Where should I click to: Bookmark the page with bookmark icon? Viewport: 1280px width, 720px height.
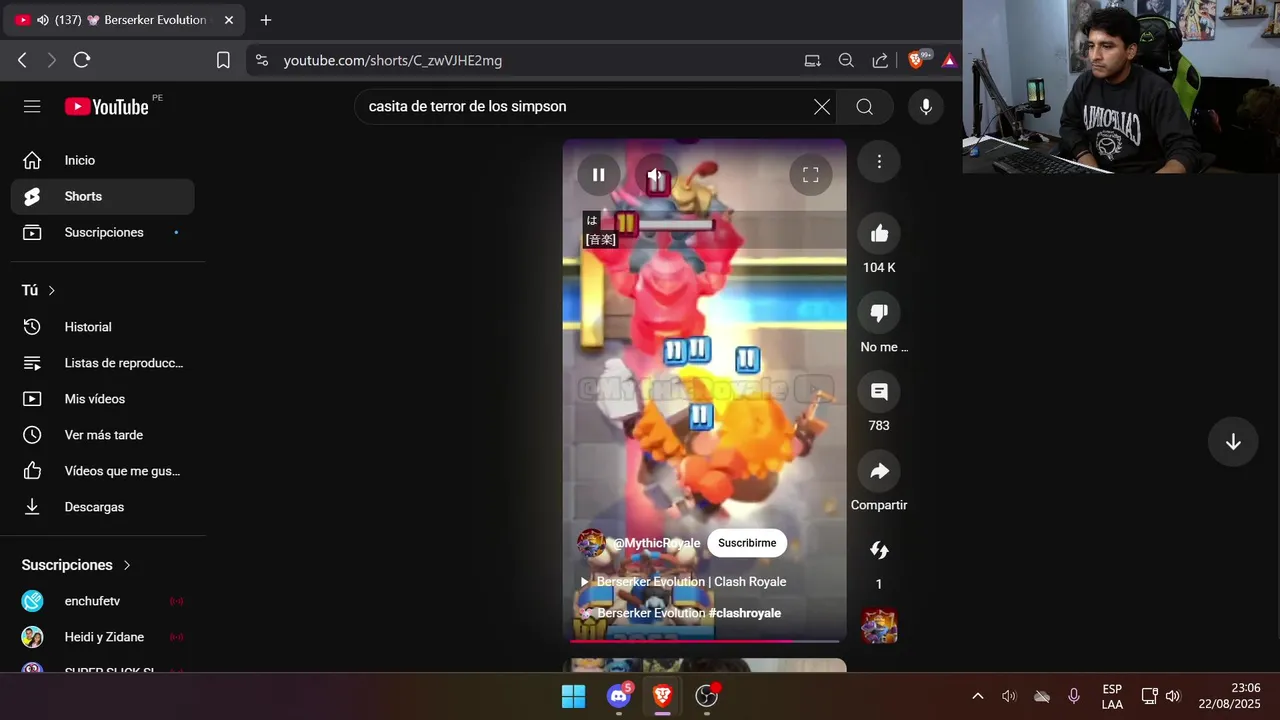[x=223, y=60]
